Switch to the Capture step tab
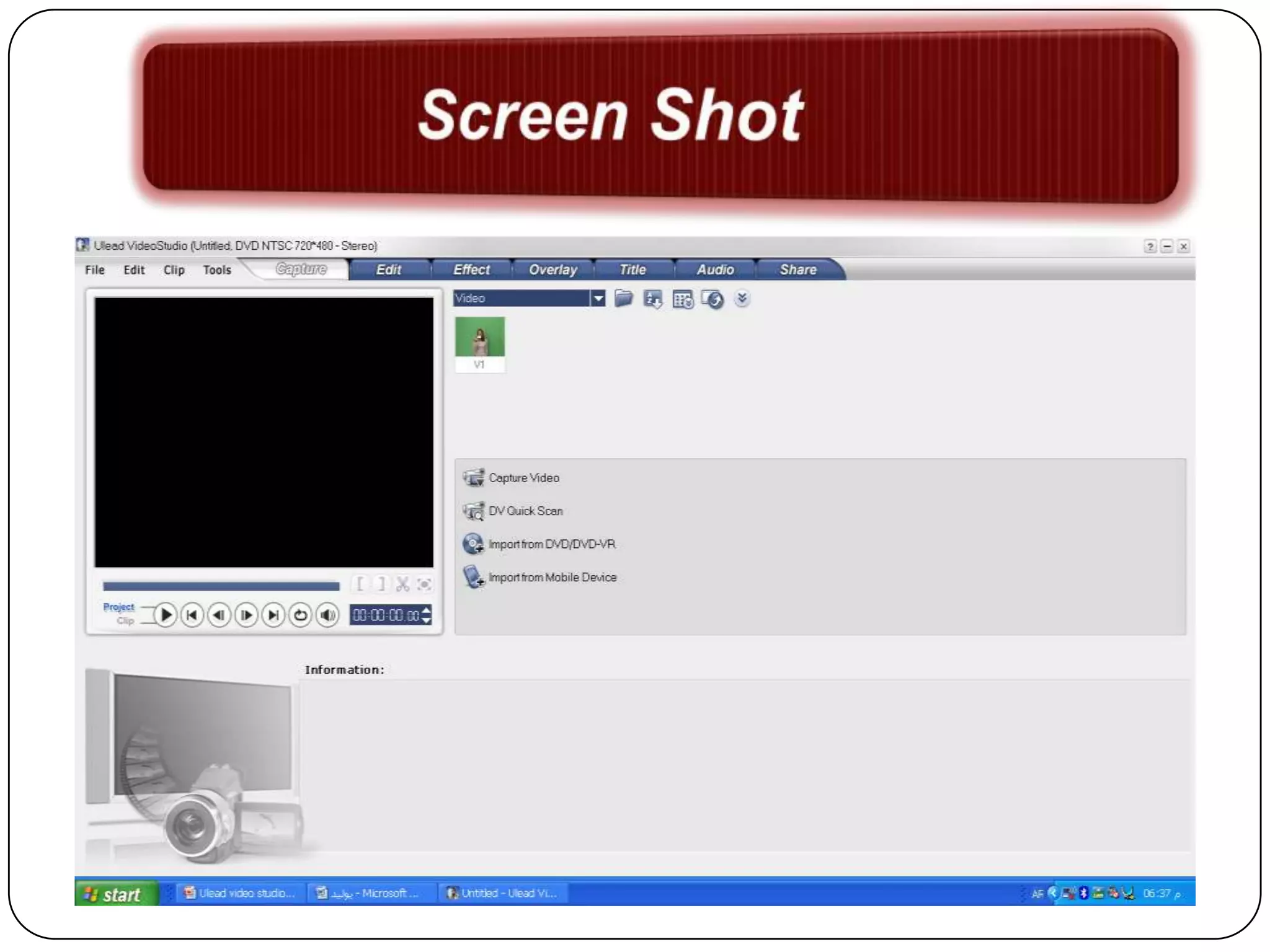1270x952 pixels. (301, 269)
